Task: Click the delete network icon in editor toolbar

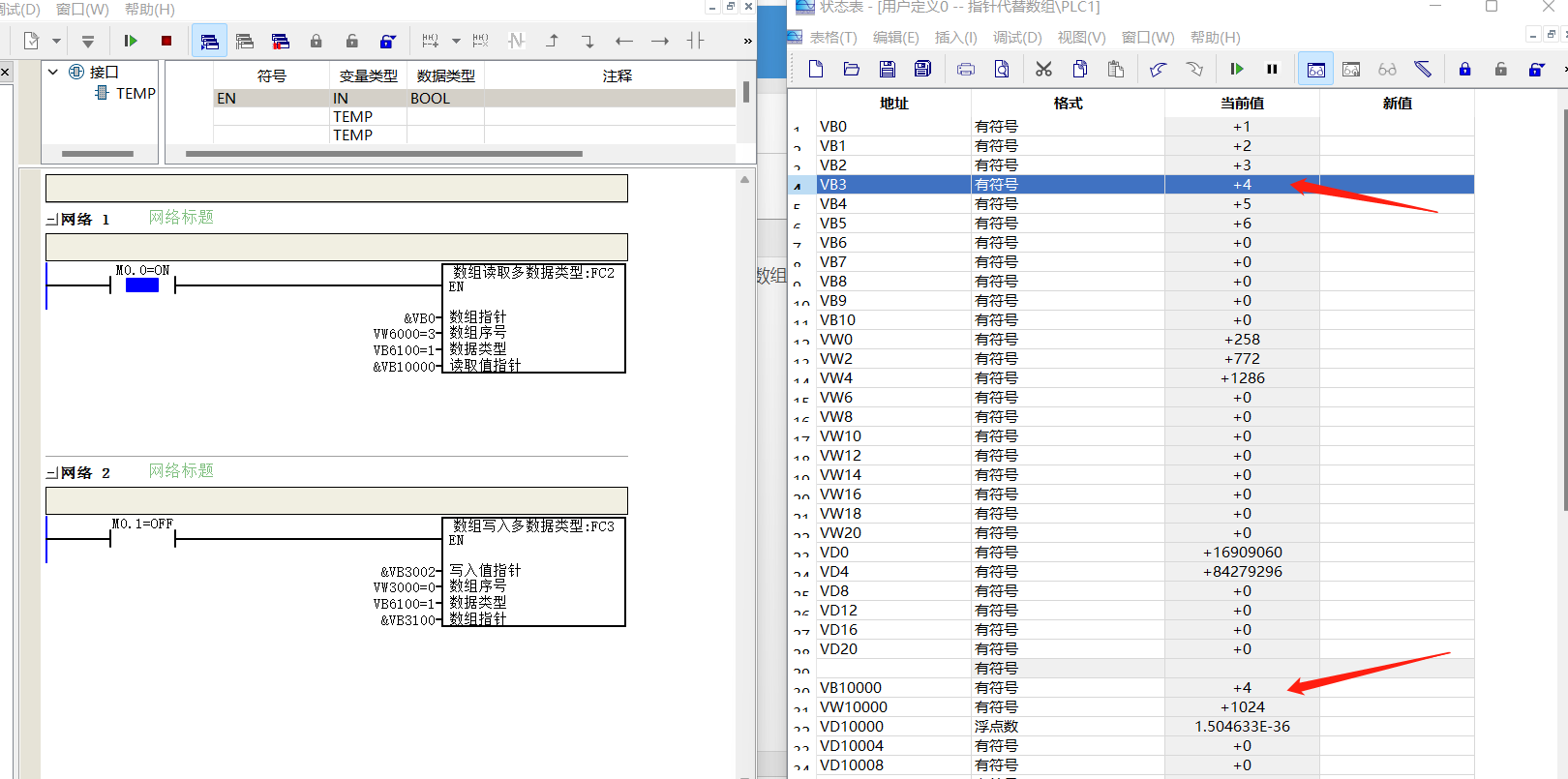Action: pos(481,41)
